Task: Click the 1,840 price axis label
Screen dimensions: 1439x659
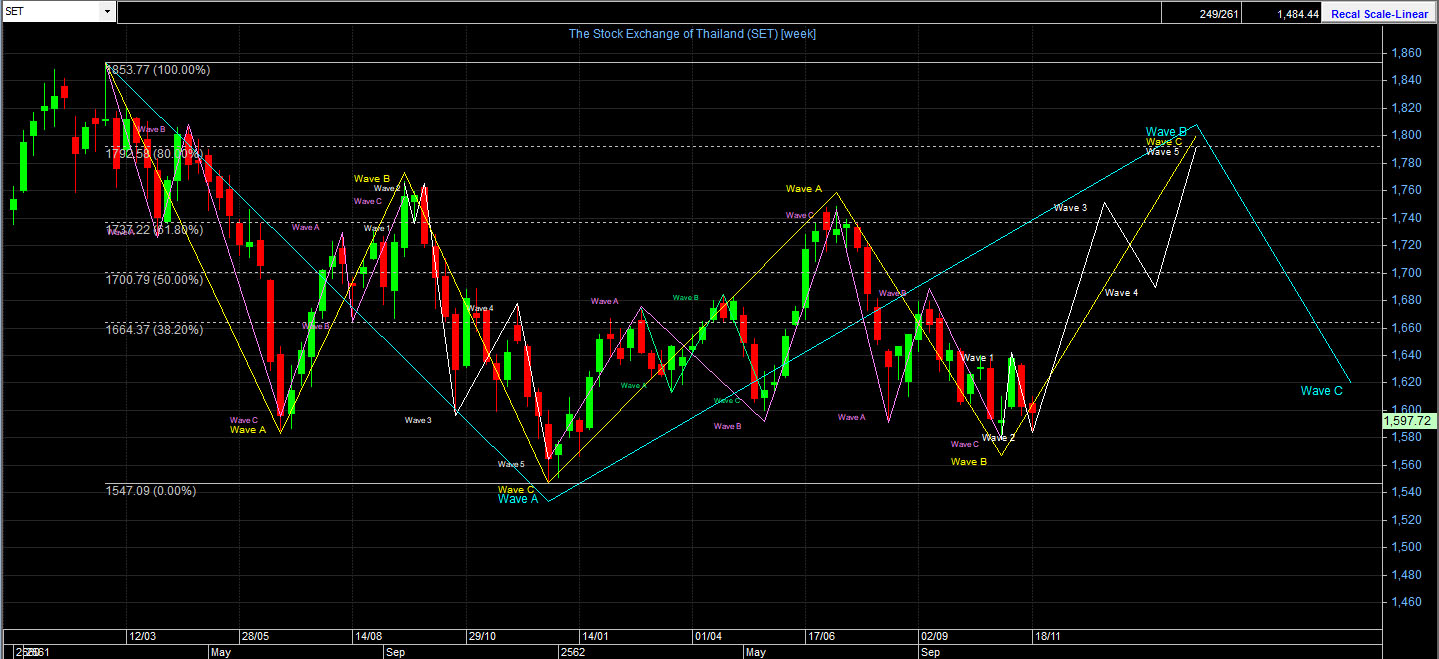Action: (x=1404, y=80)
